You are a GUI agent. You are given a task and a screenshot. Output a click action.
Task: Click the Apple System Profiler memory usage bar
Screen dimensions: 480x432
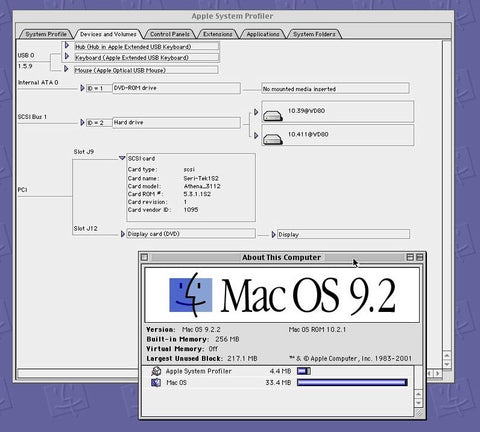click(x=304, y=371)
